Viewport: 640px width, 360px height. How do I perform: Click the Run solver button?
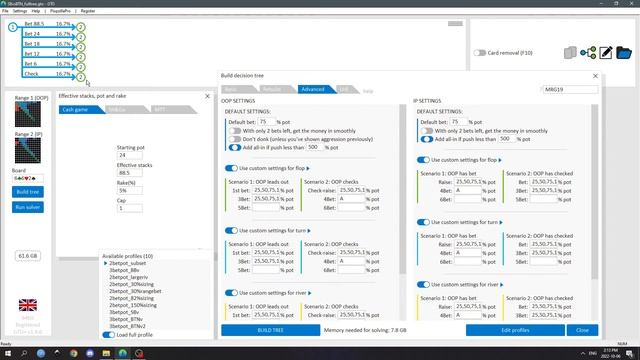[x=28, y=207]
